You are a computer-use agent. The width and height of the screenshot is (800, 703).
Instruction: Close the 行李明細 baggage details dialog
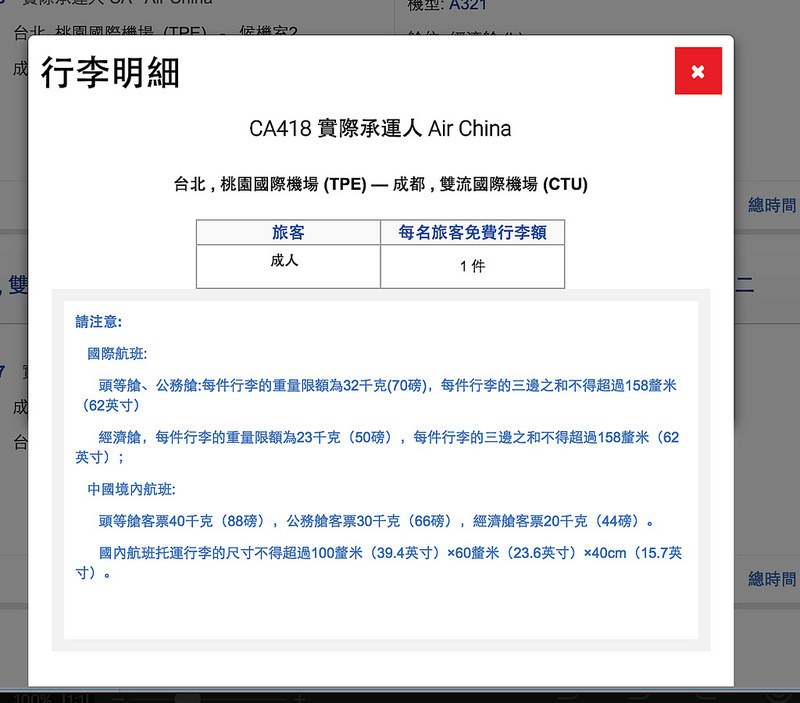pyautogui.click(x=698, y=71)
